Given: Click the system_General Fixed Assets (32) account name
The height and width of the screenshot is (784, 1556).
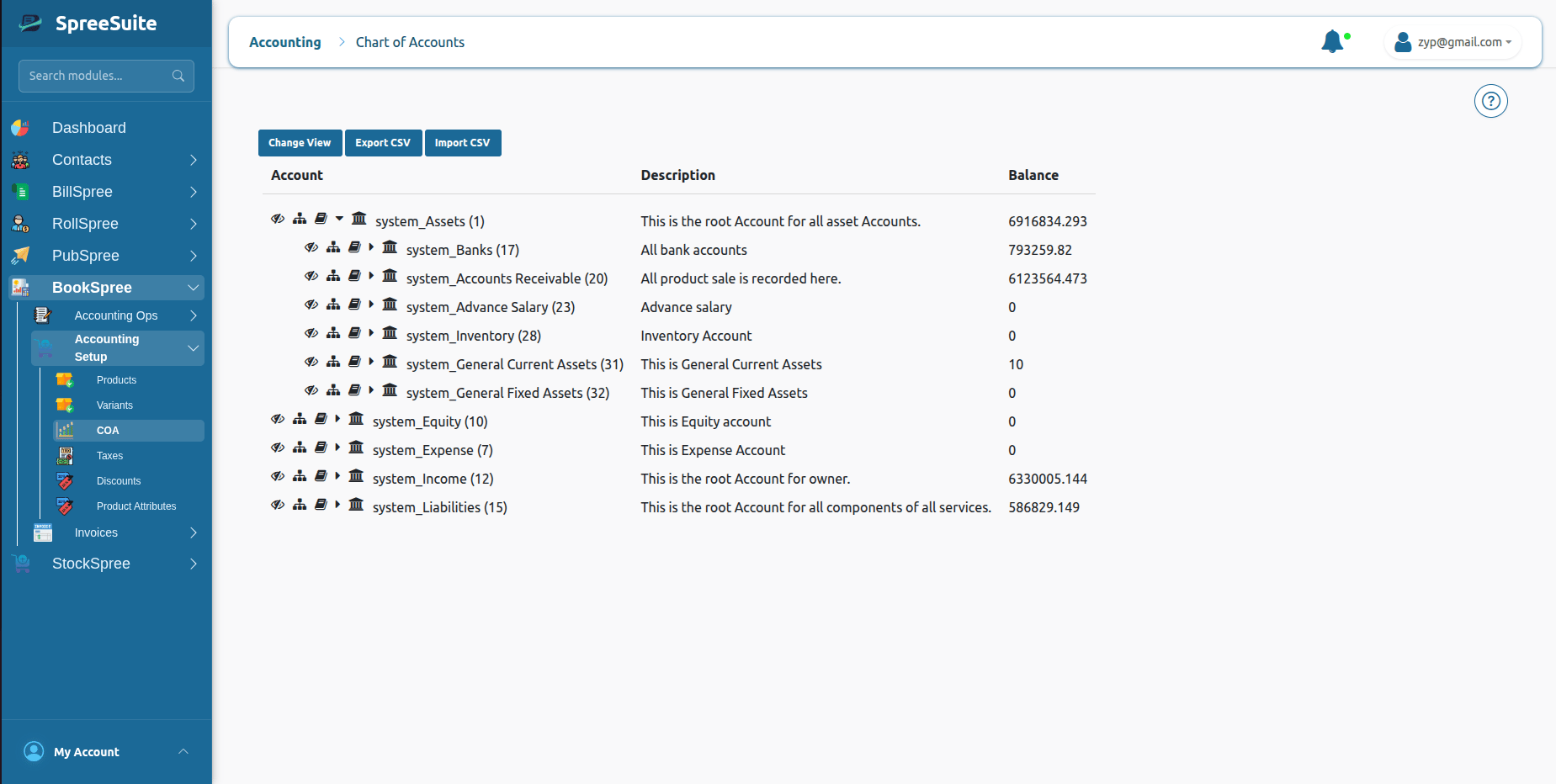Looking at the screenshot, I should [507, 393].
